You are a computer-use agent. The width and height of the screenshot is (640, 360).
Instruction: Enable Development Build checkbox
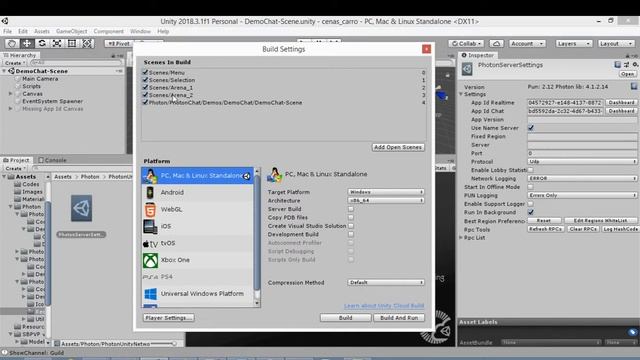tap(351, 234)
